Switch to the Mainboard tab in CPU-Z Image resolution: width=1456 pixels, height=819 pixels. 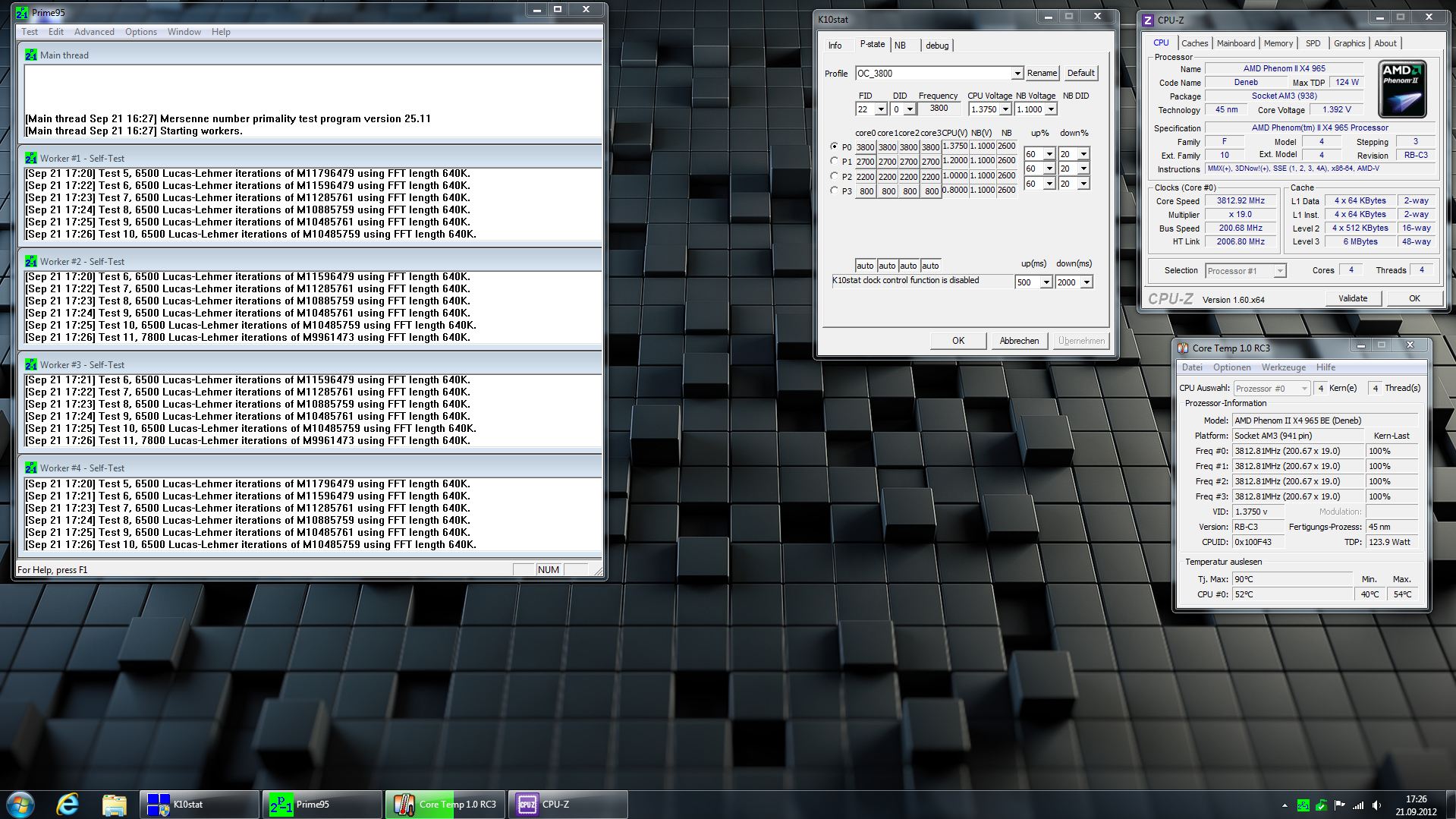coord(1236,43)
